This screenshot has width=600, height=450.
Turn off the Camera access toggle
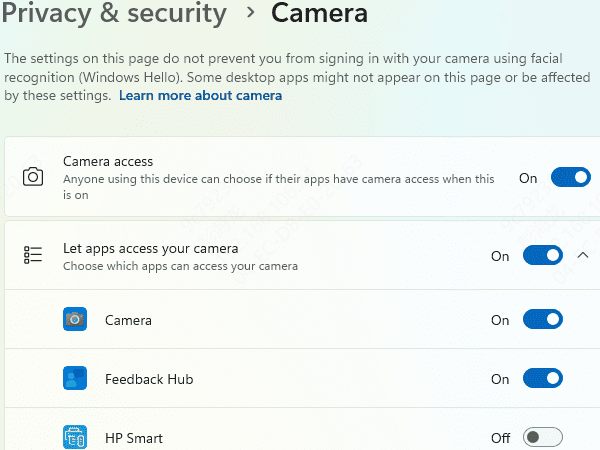coord(571,177)
